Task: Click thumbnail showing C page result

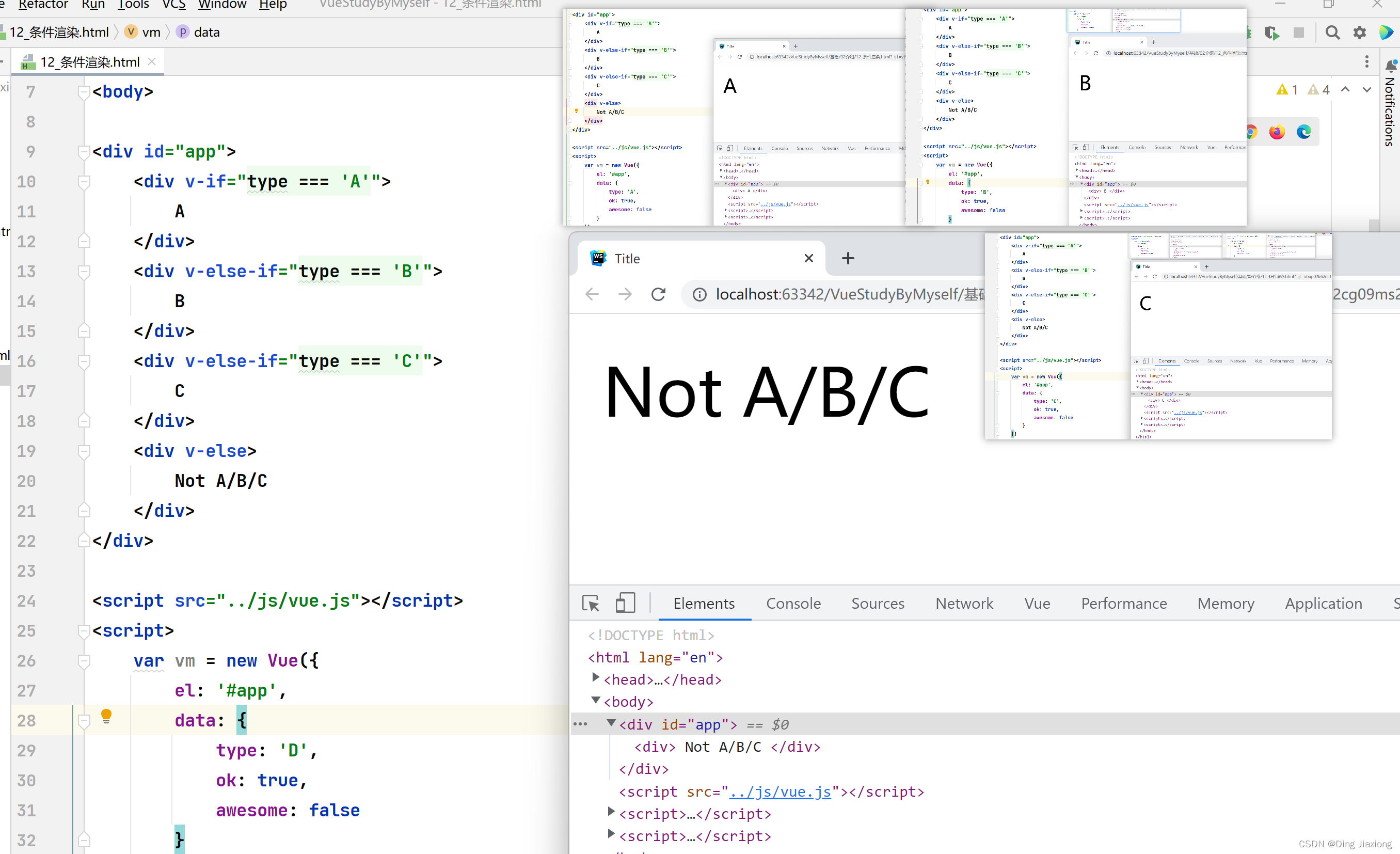Action: [1157, 336]
